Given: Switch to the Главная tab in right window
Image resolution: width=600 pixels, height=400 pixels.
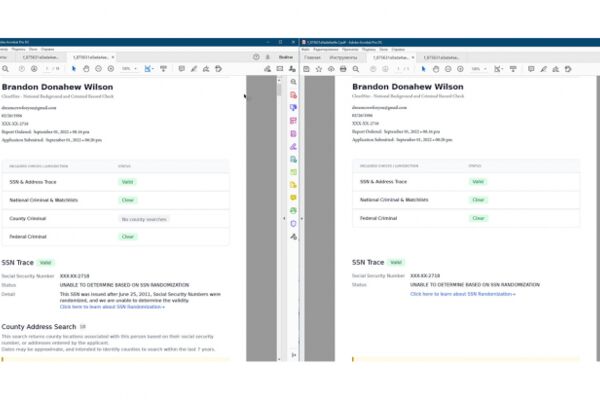Looking at the screenshot, I should tap(312, 57).
